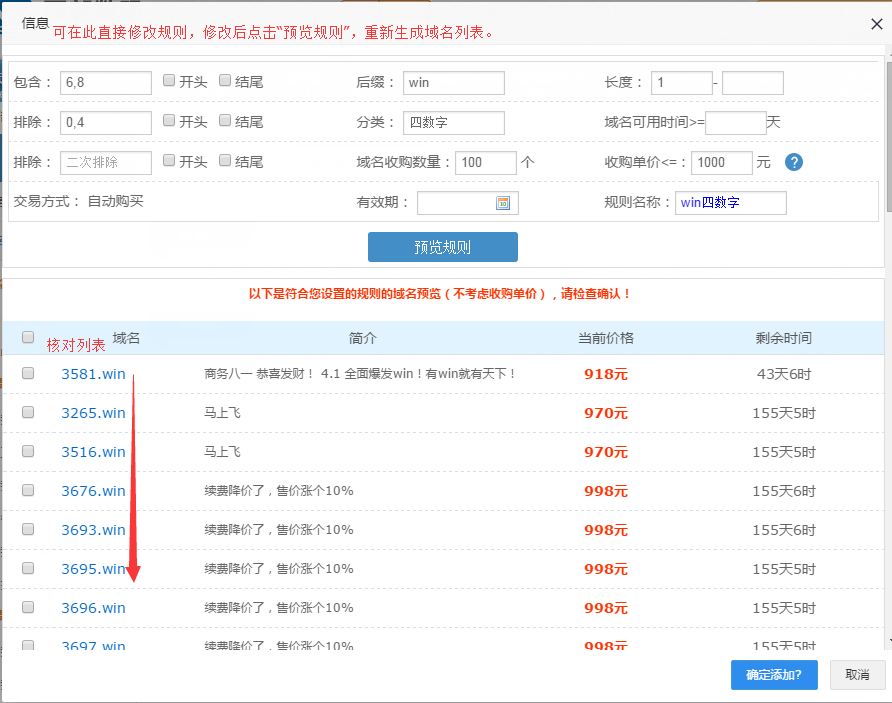Open the 3265.win domain link

tap(93, 413)
